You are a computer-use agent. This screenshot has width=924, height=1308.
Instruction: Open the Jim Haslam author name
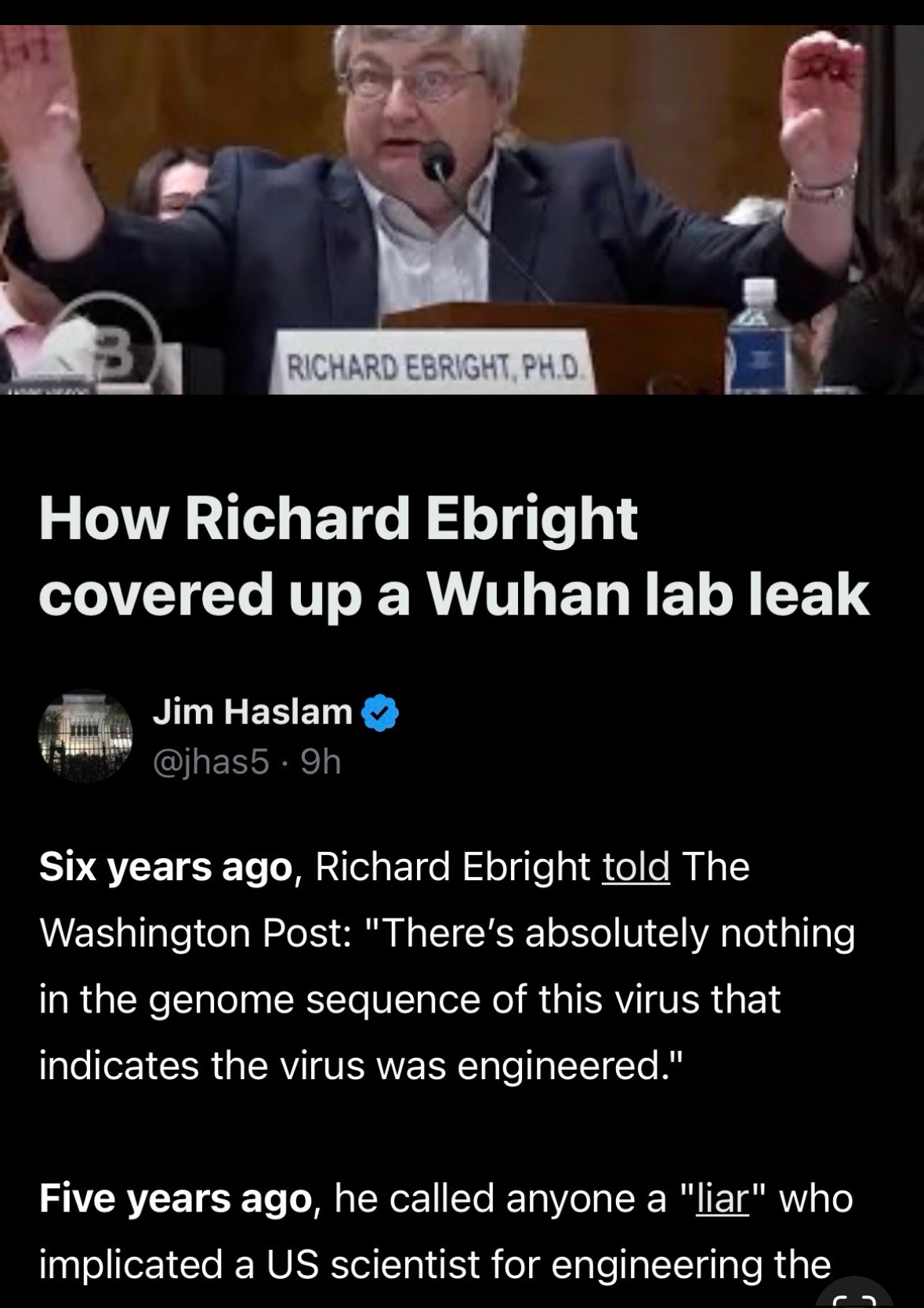(252, 712)
